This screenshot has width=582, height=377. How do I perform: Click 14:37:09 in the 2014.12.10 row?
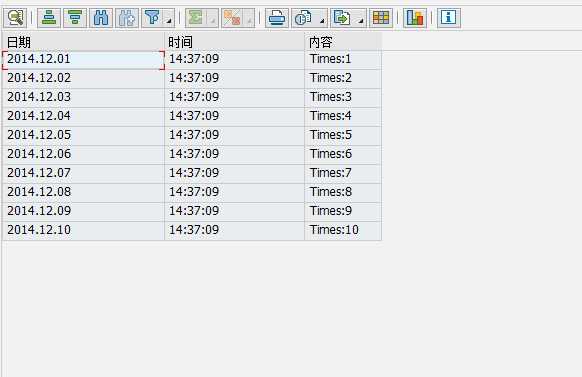pyautogui.click(x=235, y=230)
